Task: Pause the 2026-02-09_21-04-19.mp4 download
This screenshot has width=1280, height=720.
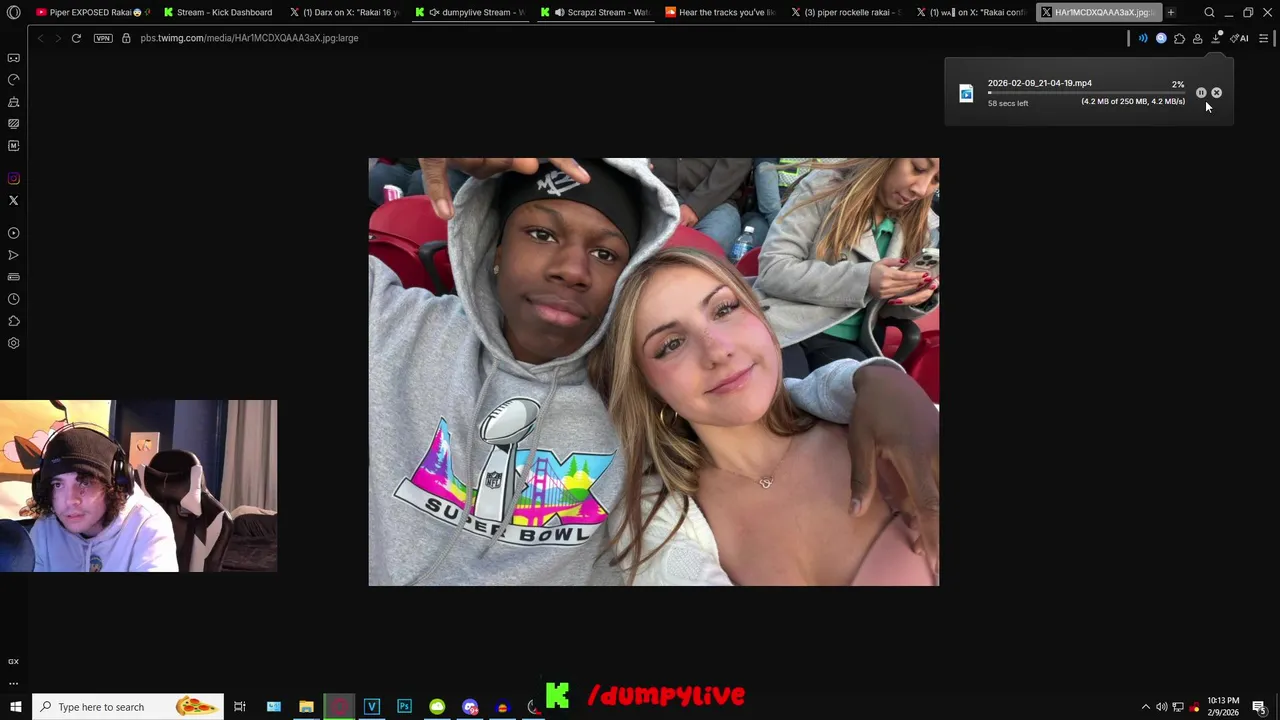Action: click(1201, 93)
